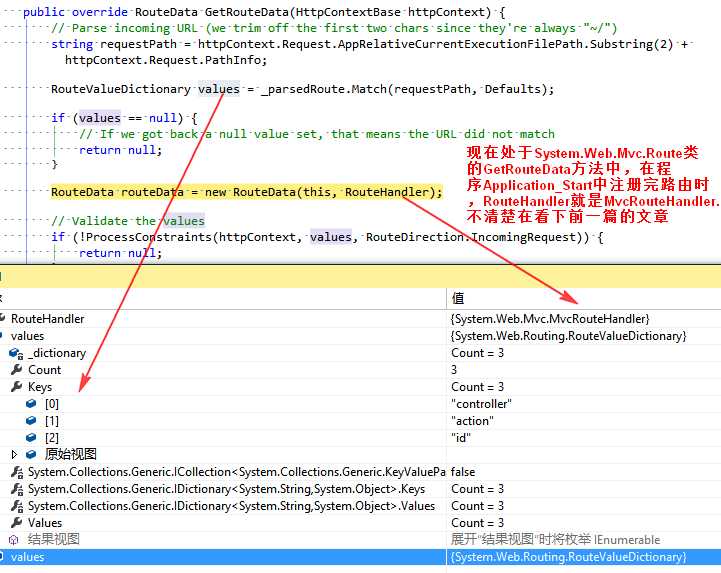Click the cube icon for Keys item [2]
Image resolution: width=721 pixels, height=573 pixels.
(31, 437)
